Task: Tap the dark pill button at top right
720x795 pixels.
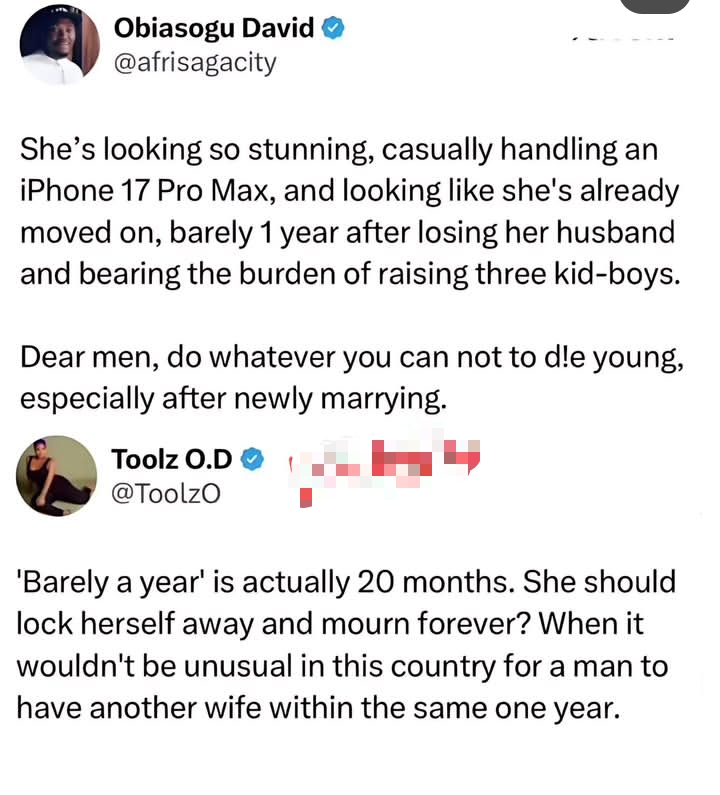Action: (654, 6)
